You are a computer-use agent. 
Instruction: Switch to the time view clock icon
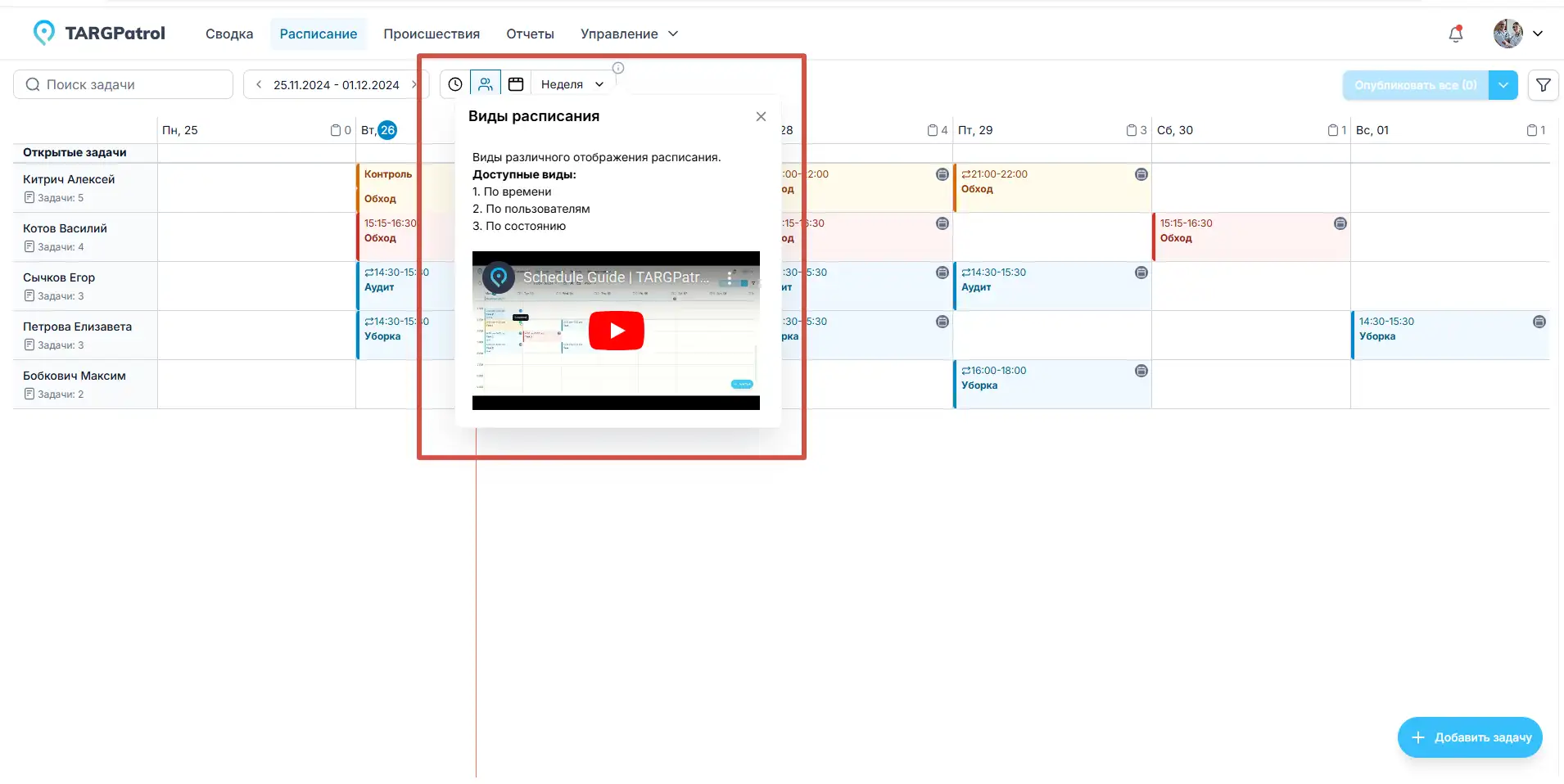point(455,84)
